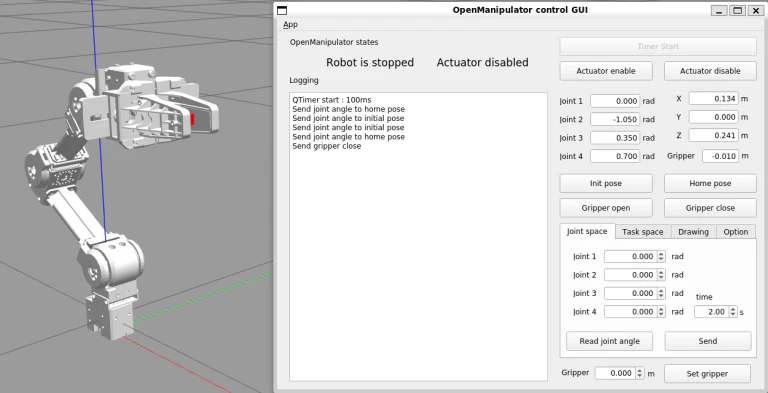Click the Z position field showing 0.241
This screenshot has width=768, height=393.
click(x=714, y=135)
